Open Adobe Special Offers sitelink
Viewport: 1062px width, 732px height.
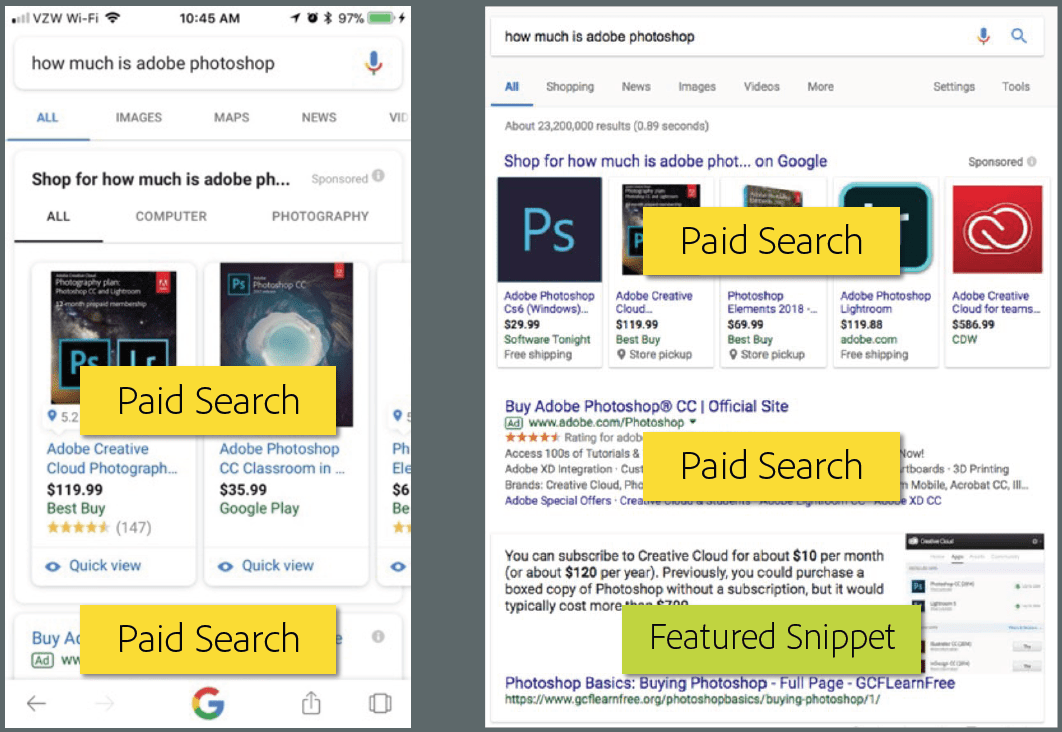[x=557, y=500]
